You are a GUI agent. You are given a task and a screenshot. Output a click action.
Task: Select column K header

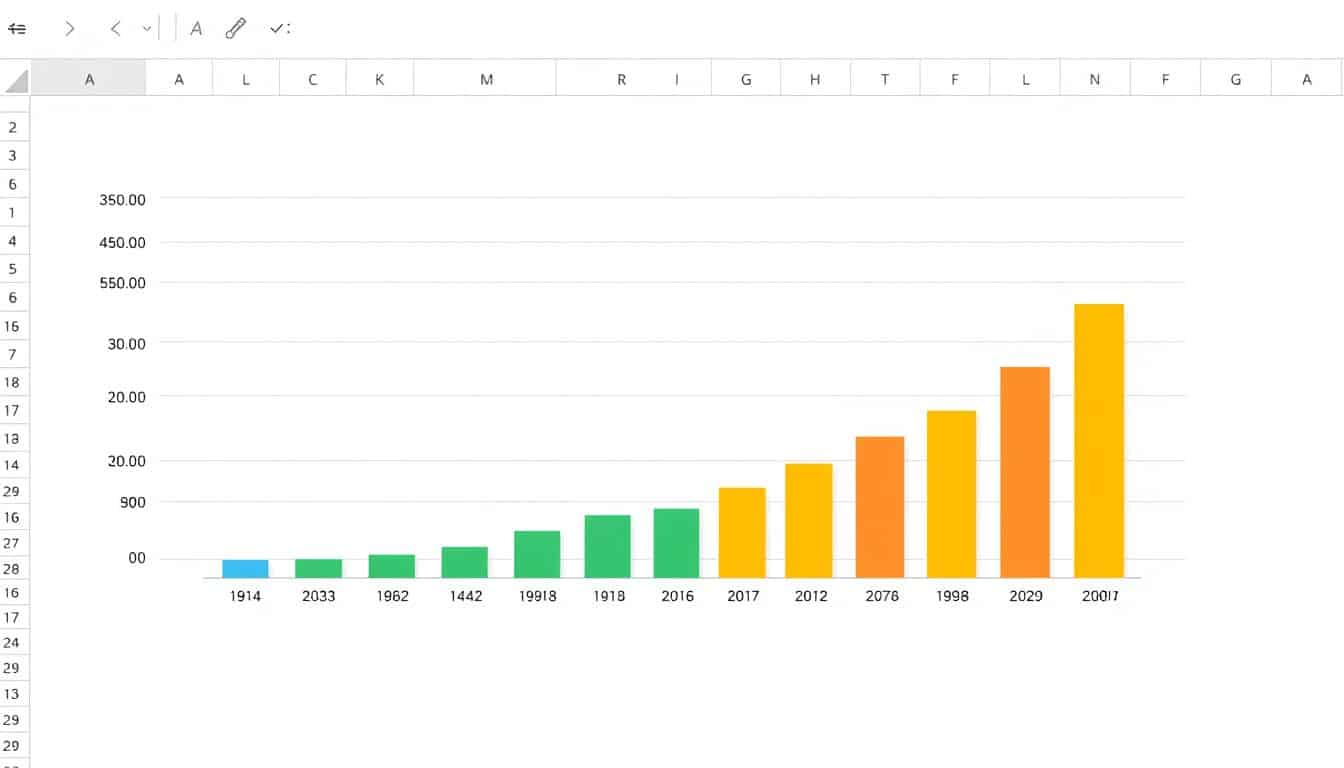tap(380, 79)
